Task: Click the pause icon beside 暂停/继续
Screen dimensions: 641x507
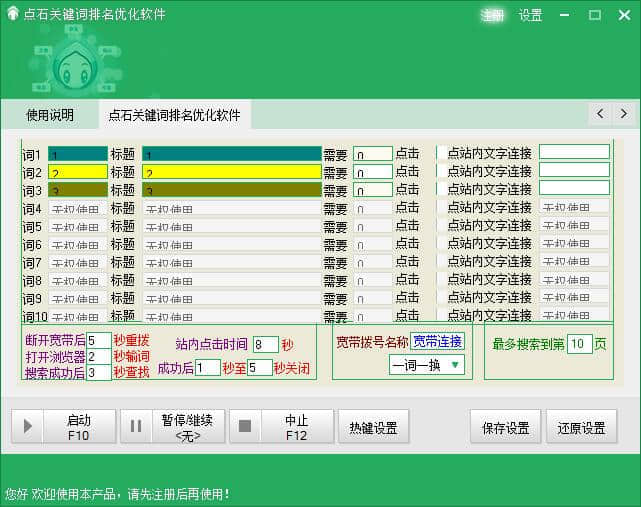Action: click(x=137, y=427)
